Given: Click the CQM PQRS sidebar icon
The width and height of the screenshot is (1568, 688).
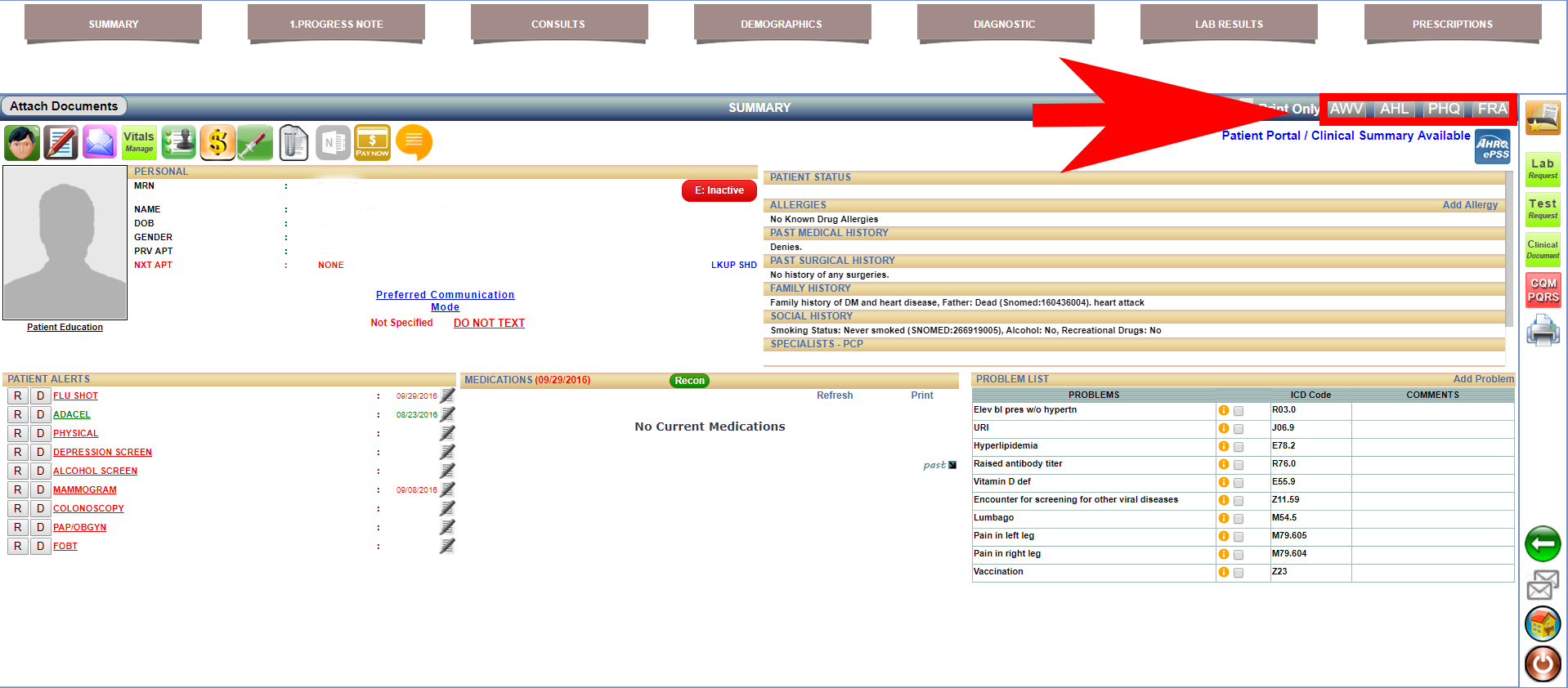Looking at the screenshot, I should pos(1543,290).
